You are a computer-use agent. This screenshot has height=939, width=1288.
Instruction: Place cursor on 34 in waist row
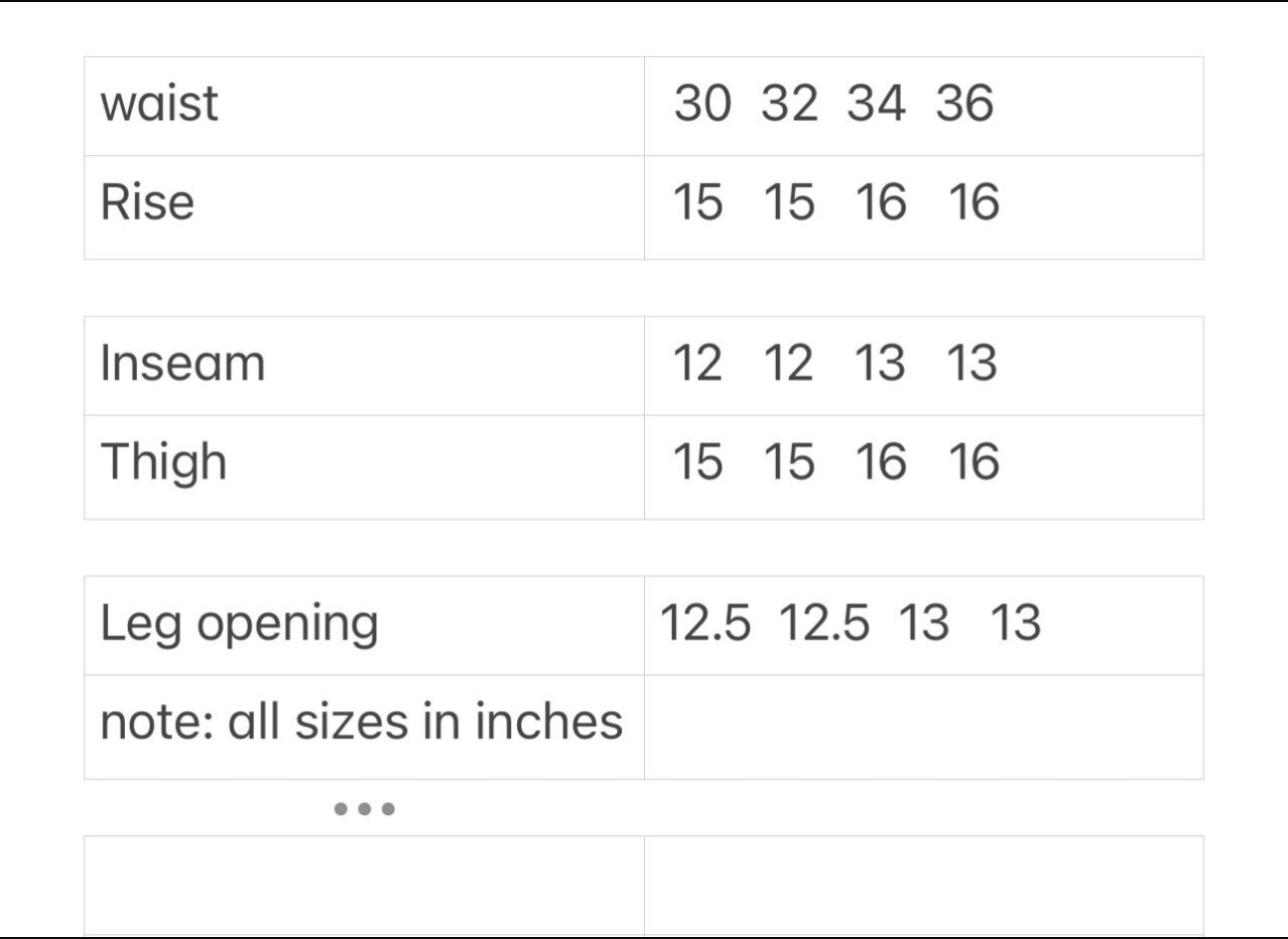(x=877, y=104)
